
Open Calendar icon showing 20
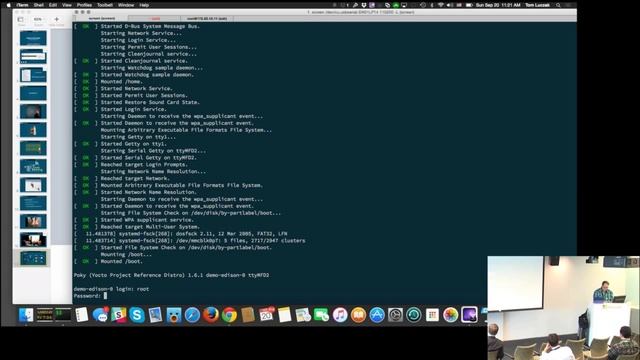266,315
